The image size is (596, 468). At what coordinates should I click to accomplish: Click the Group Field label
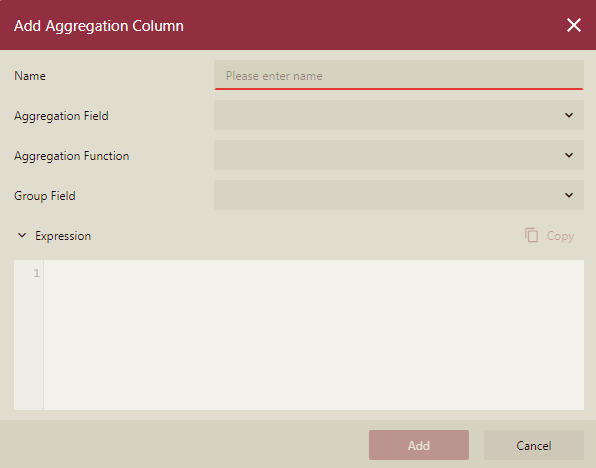44,196
